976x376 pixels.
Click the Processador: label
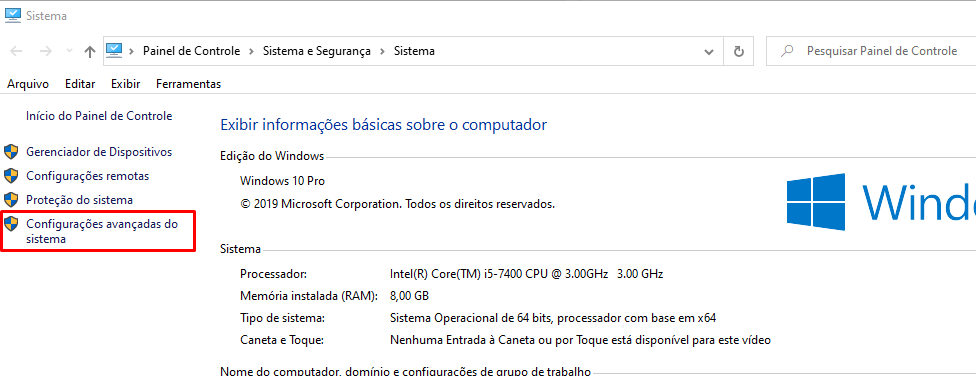[x=273, y=274]
